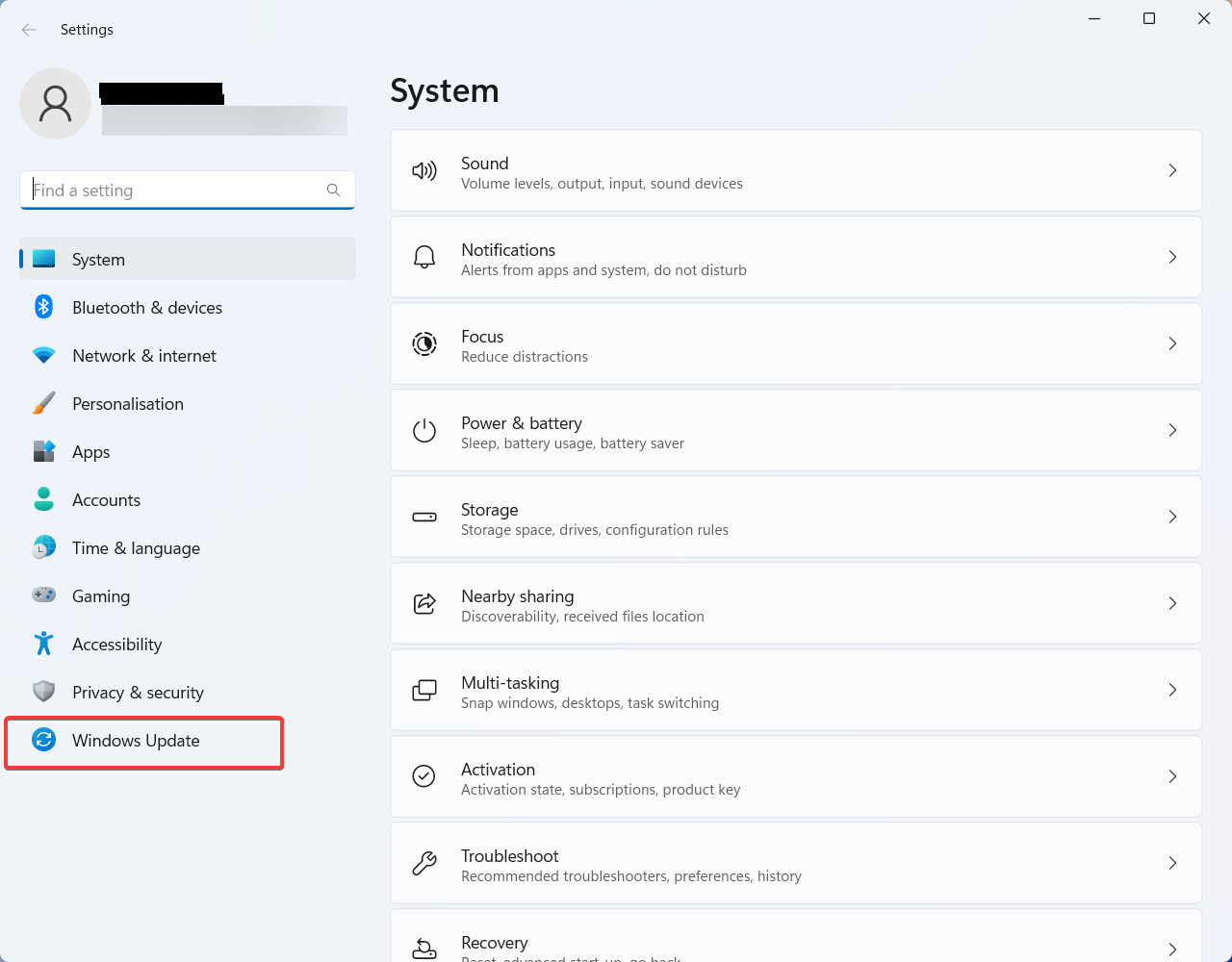Click the Sound speaker icon

424,171
